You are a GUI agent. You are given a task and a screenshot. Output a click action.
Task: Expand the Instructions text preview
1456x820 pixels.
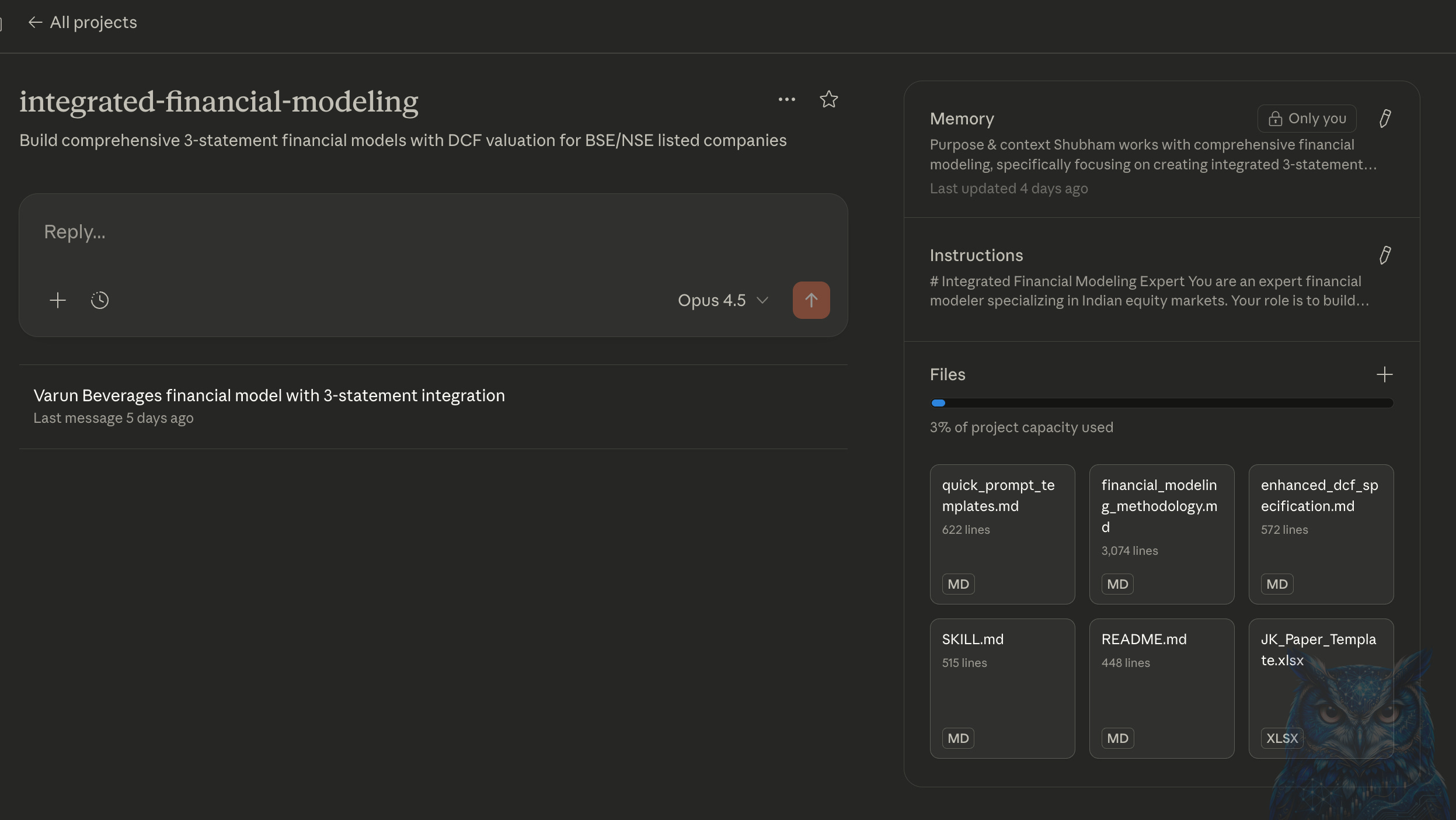[1148, 291]
